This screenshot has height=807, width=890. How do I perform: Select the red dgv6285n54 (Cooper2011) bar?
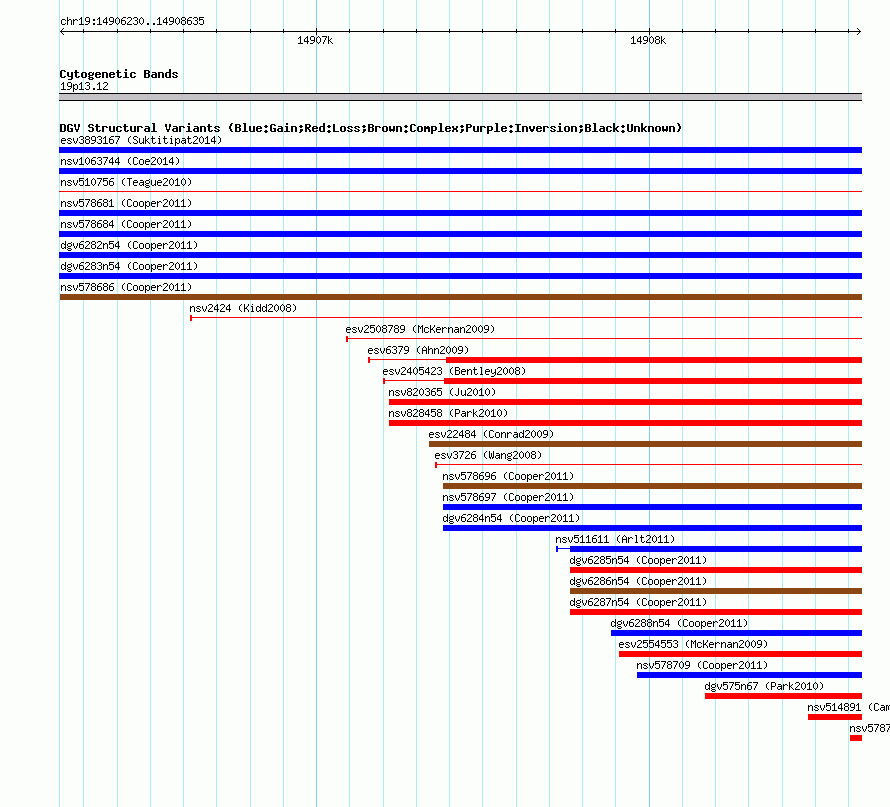tap(716, 570)
